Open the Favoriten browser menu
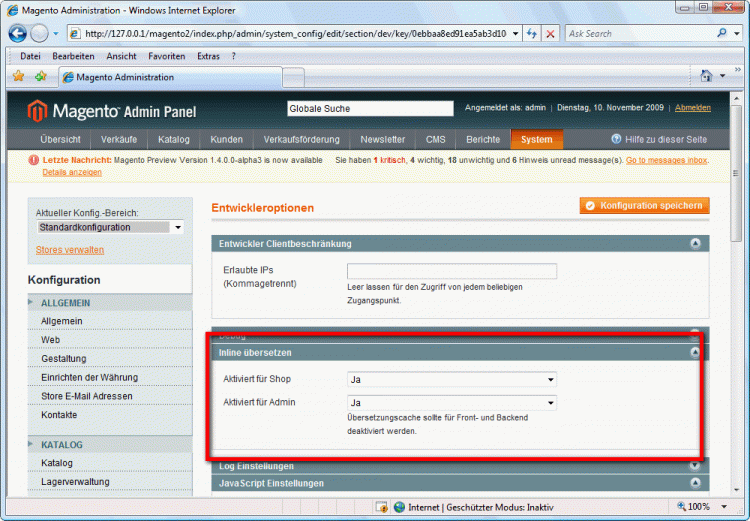 click(166, 56)
